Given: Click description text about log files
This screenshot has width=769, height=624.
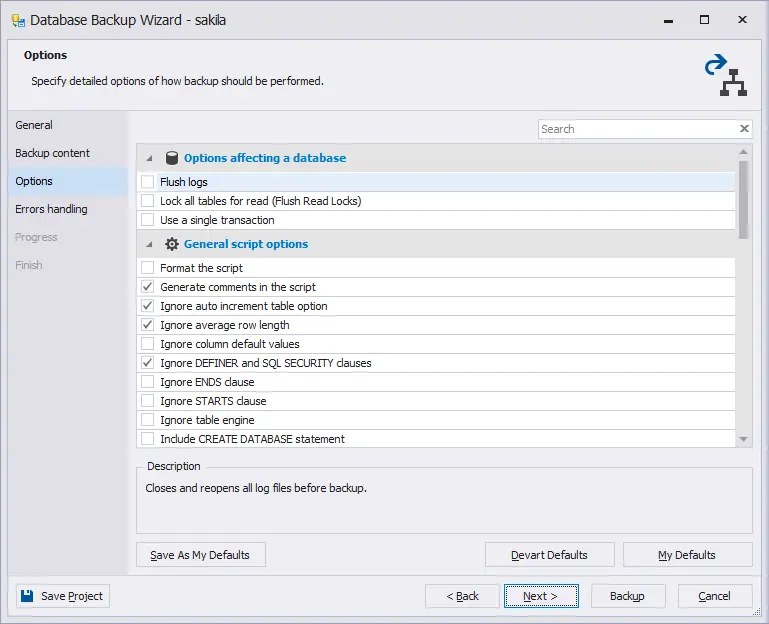Looking at the screenshot, I should click(256, 488).
